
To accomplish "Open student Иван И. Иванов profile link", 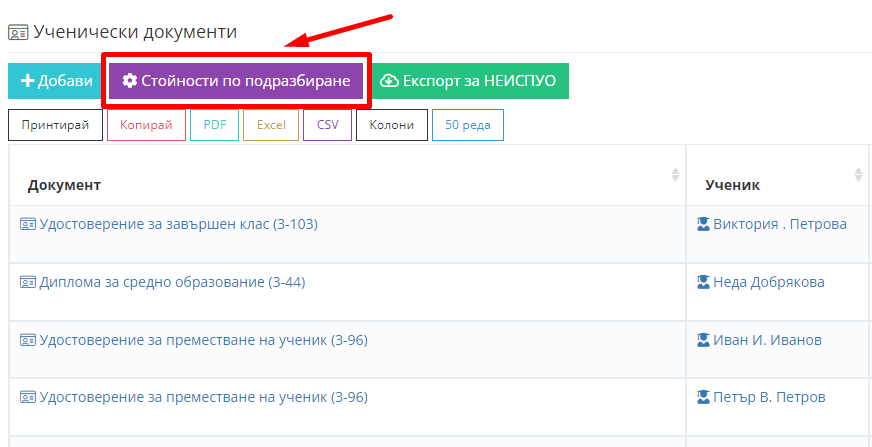I will pyautogui.click(x=767, y=340).
